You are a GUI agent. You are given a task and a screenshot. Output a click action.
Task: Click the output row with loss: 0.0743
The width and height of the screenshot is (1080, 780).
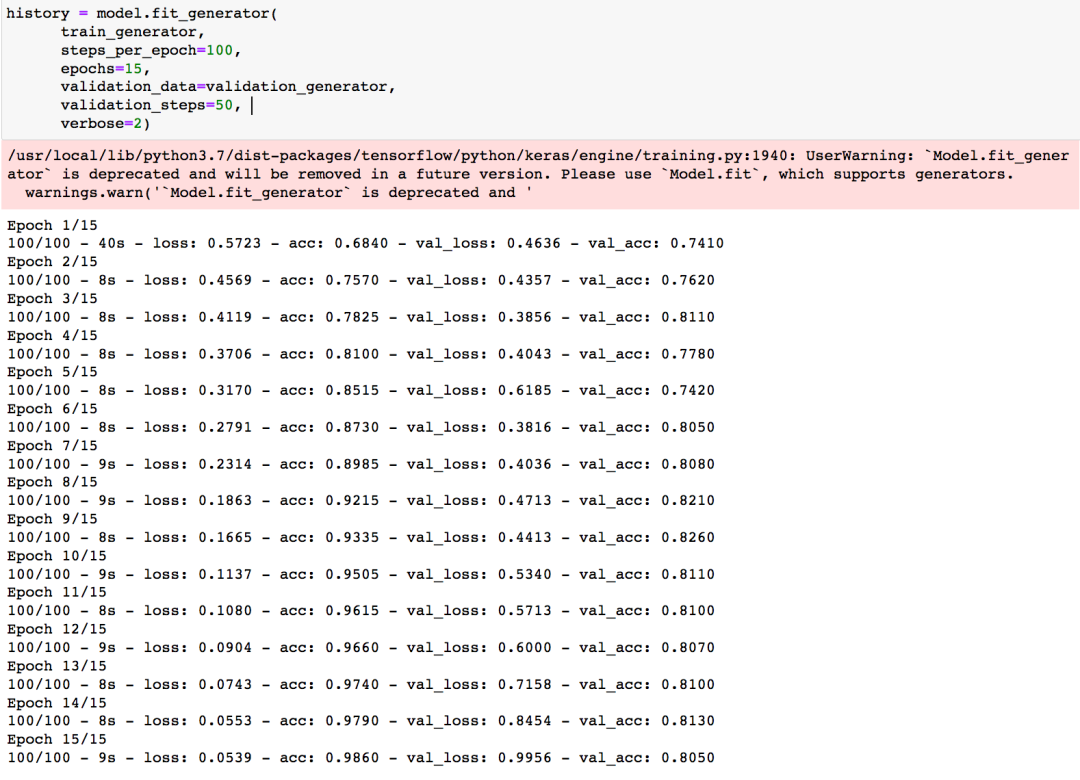361,685
